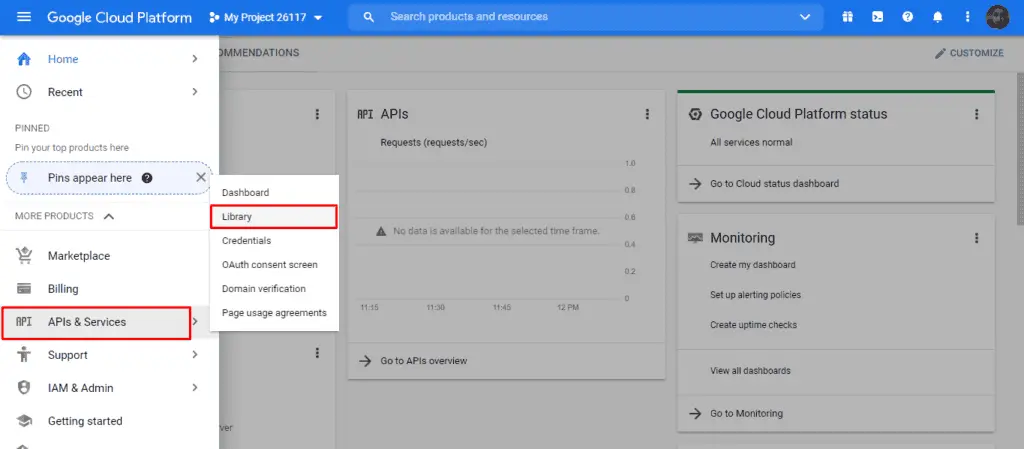The image size is (1024, 449).
Task: Toggle the hamburger navigation menu
Action: point(24,18)
